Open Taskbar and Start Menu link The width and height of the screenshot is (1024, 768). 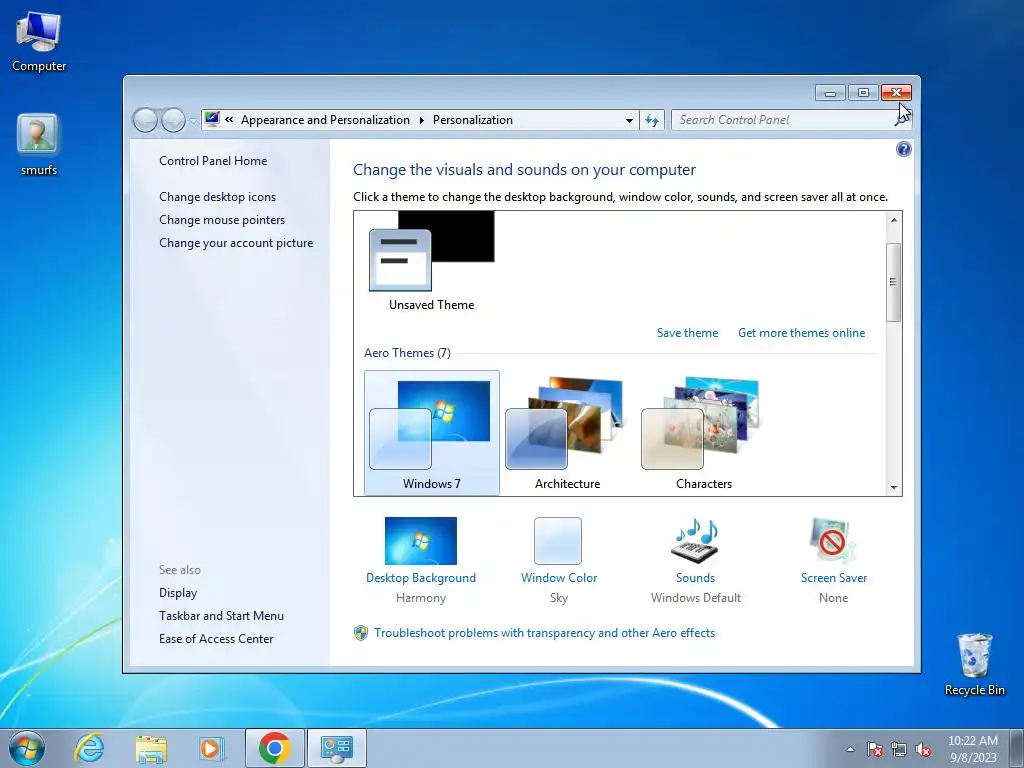point(221,615)
